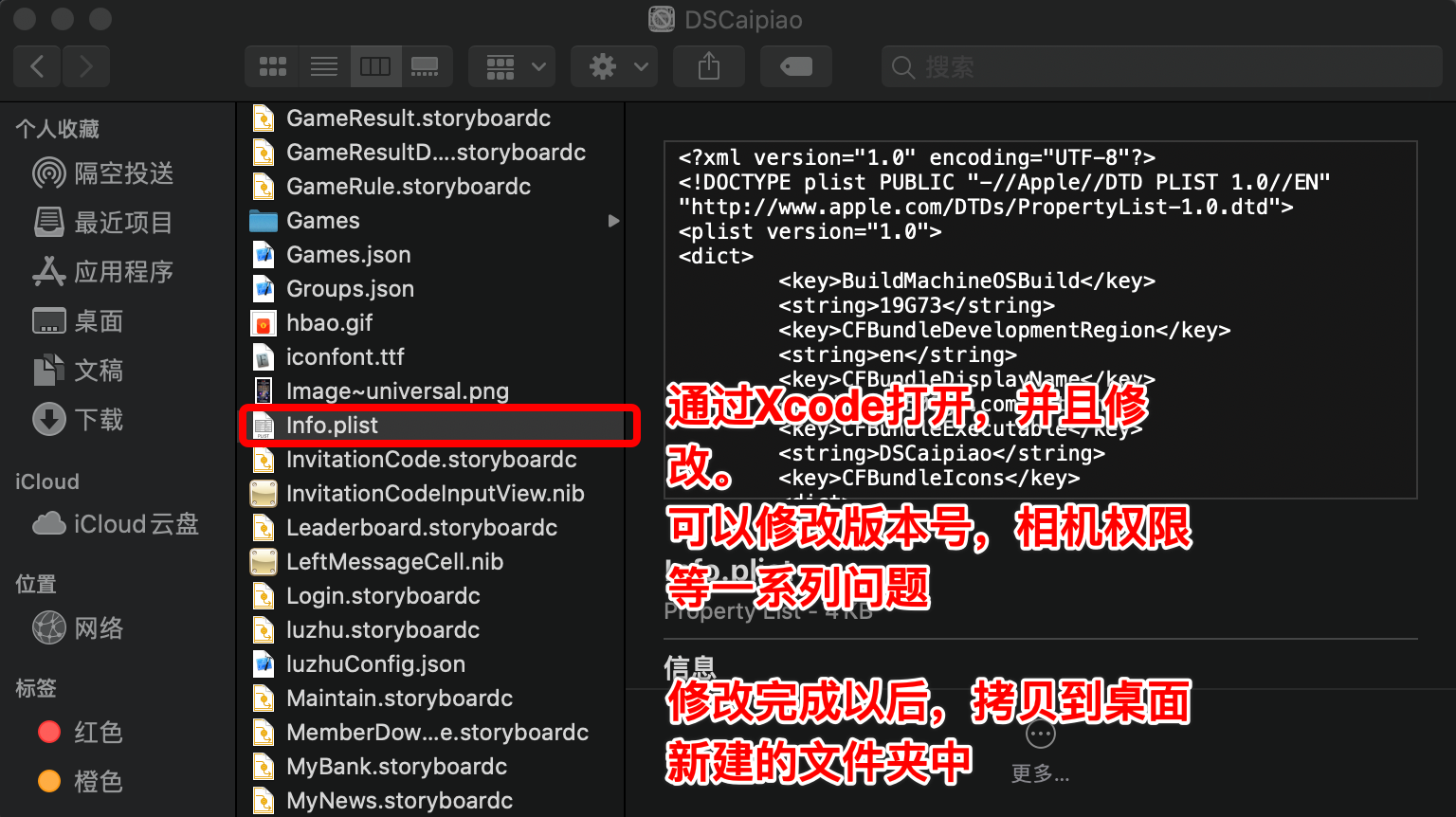Select the column view toggle
The height and width of the screenshot is (817, 1456).
375,66
